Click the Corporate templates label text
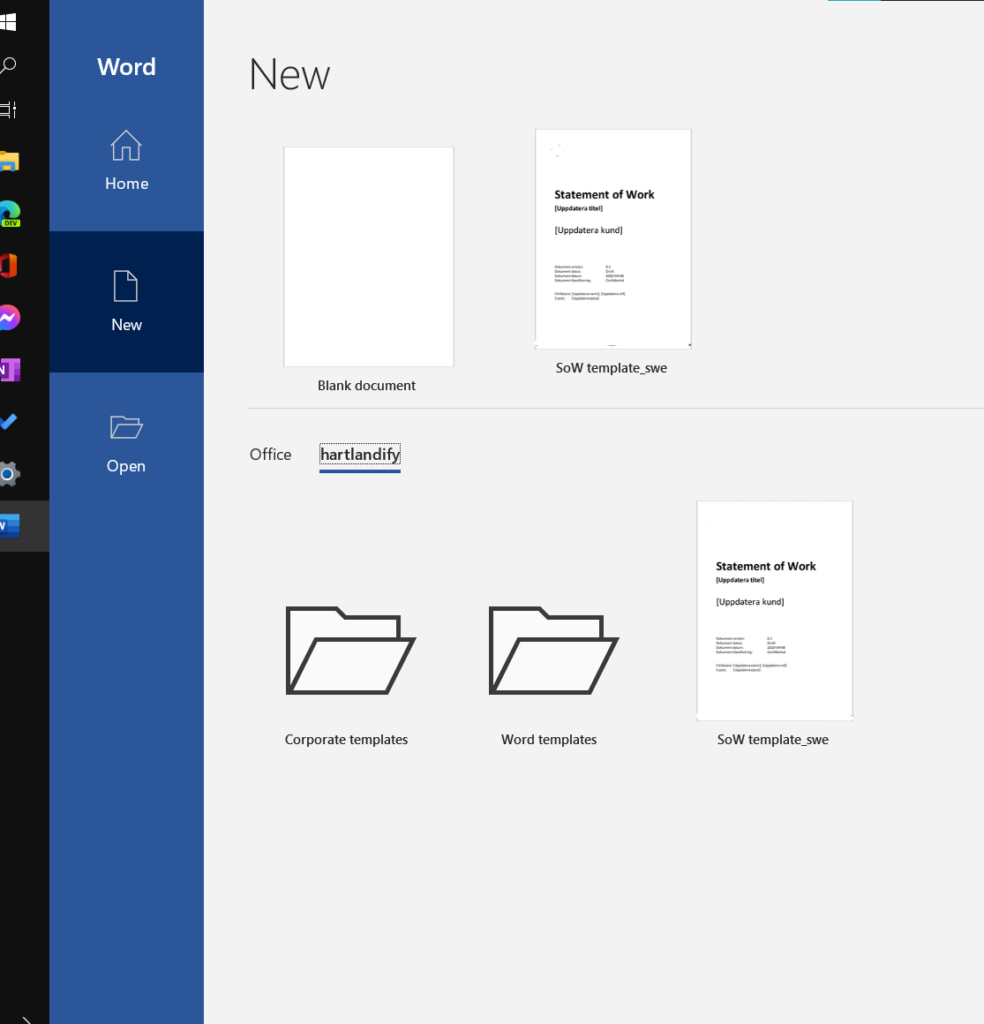 coord(346,739)
